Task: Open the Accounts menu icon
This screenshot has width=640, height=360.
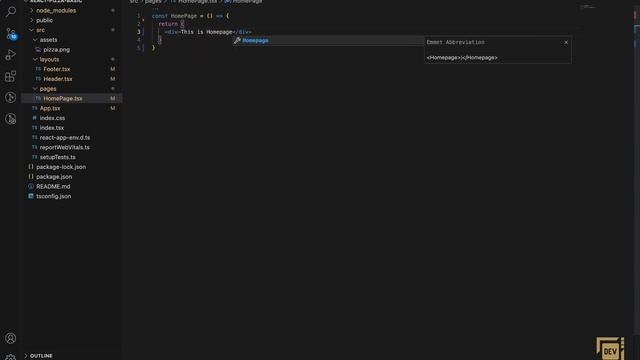Action: point(11,338)
